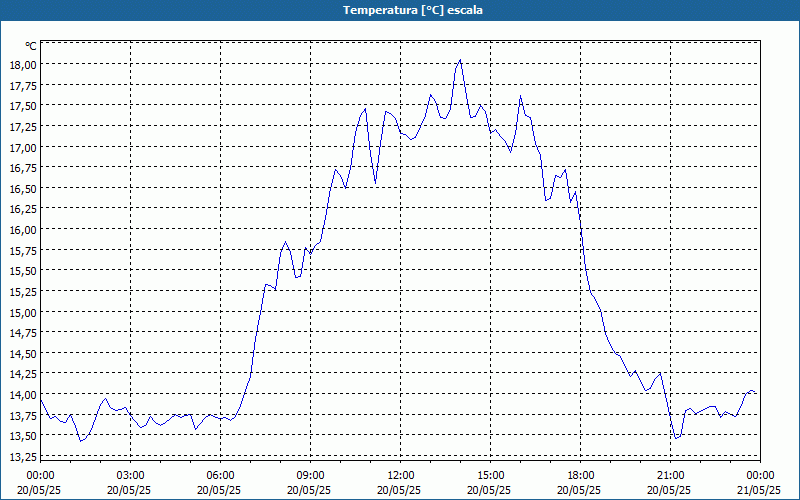Image resolution: width=800 pixels, height=500 pixels.
Task: Click the "15,50" y-axis tick label
Action: 23,270
